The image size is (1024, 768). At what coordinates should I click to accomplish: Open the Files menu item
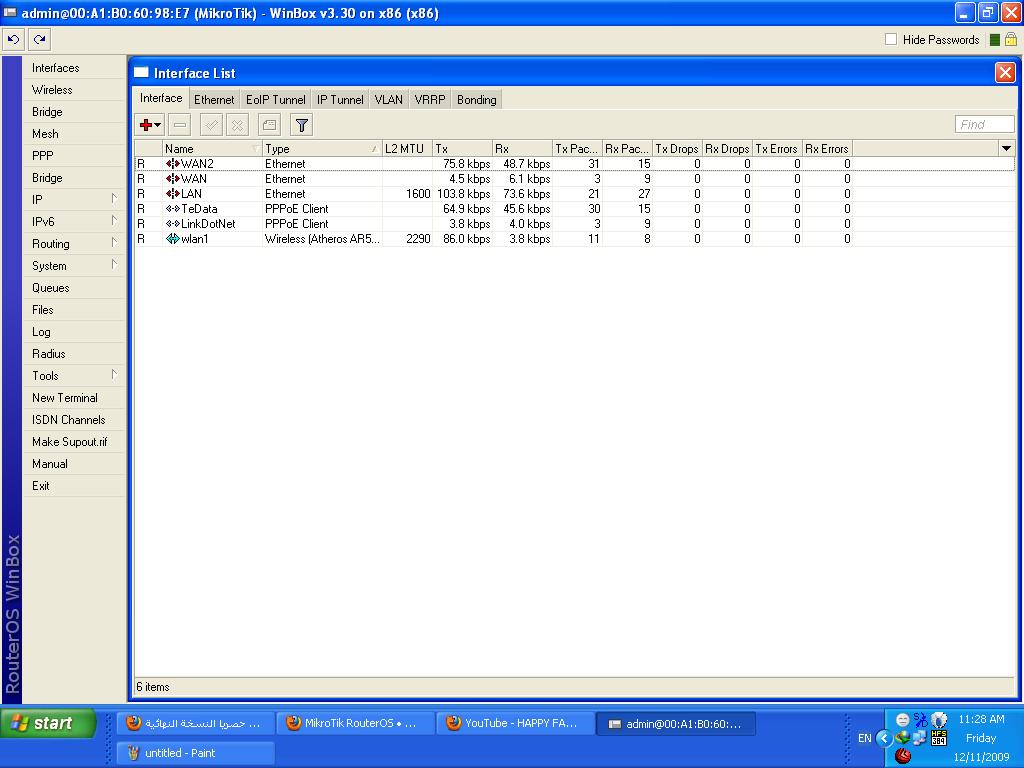pos(74,310)
